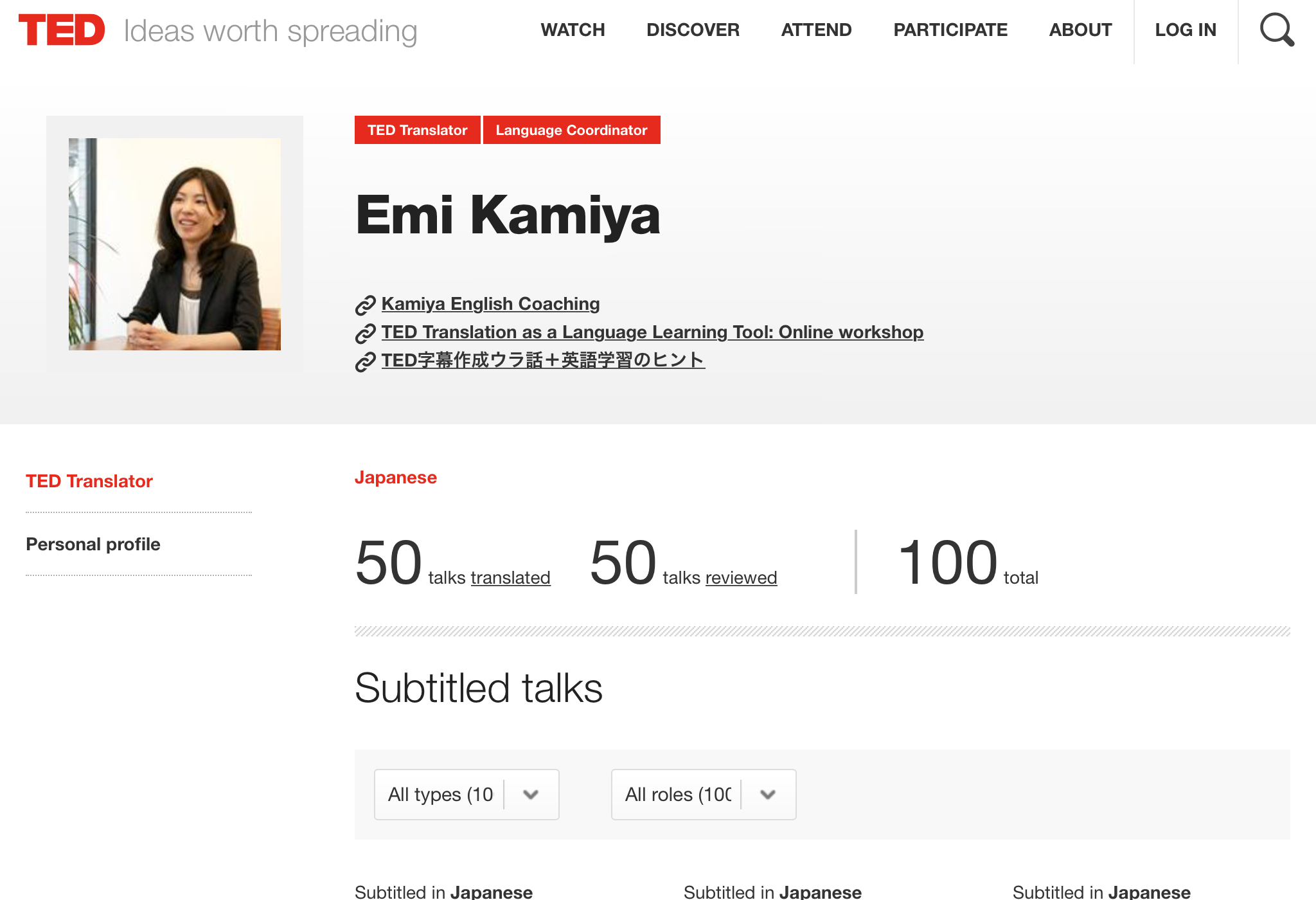Select the Personal profile tab

[x=93, y=544]
